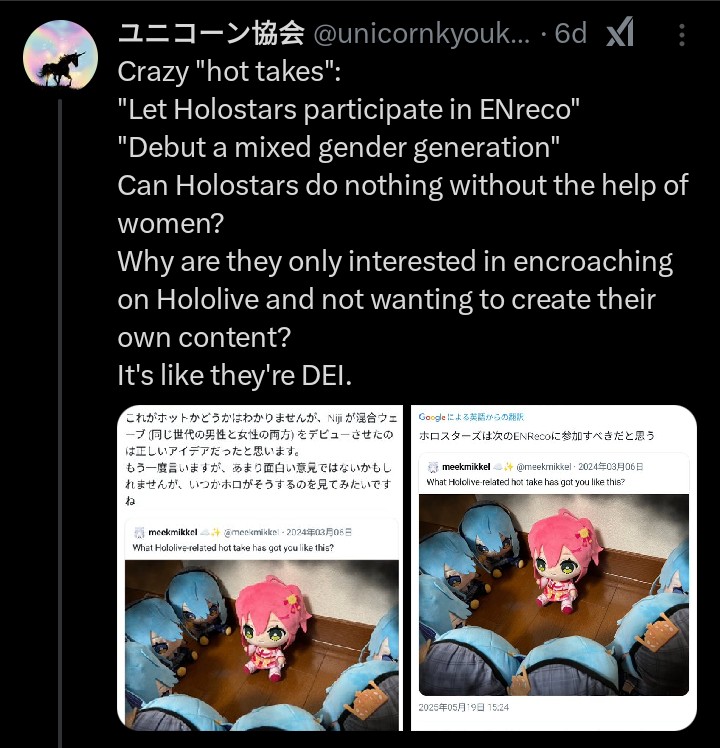The height and width of the screenshot is (748, 720).
Task: Click the Grok xAI icon
Action: pos(620,32)
